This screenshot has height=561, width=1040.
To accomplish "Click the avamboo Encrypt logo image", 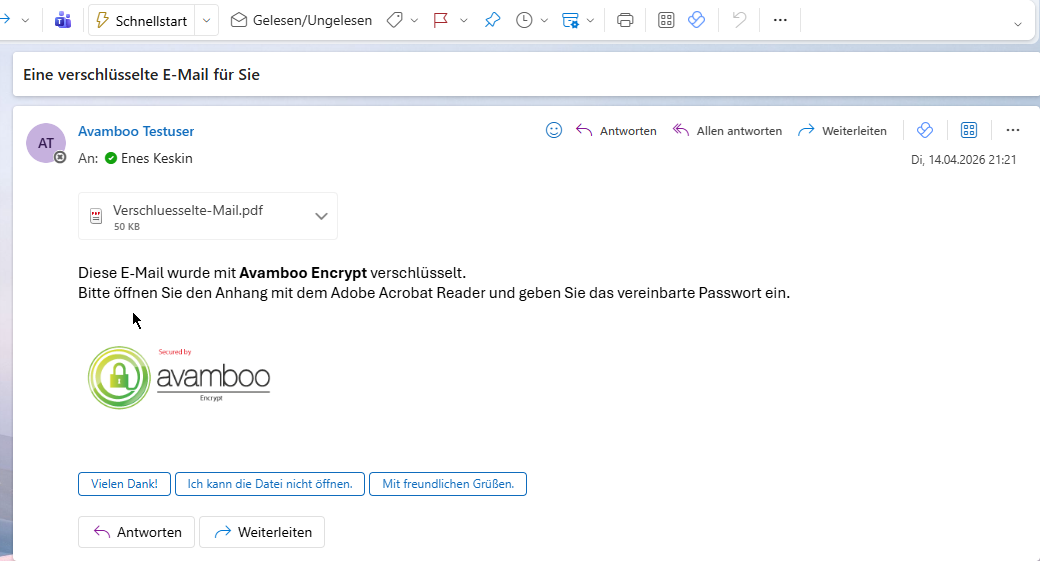I will tap(179, 377).
